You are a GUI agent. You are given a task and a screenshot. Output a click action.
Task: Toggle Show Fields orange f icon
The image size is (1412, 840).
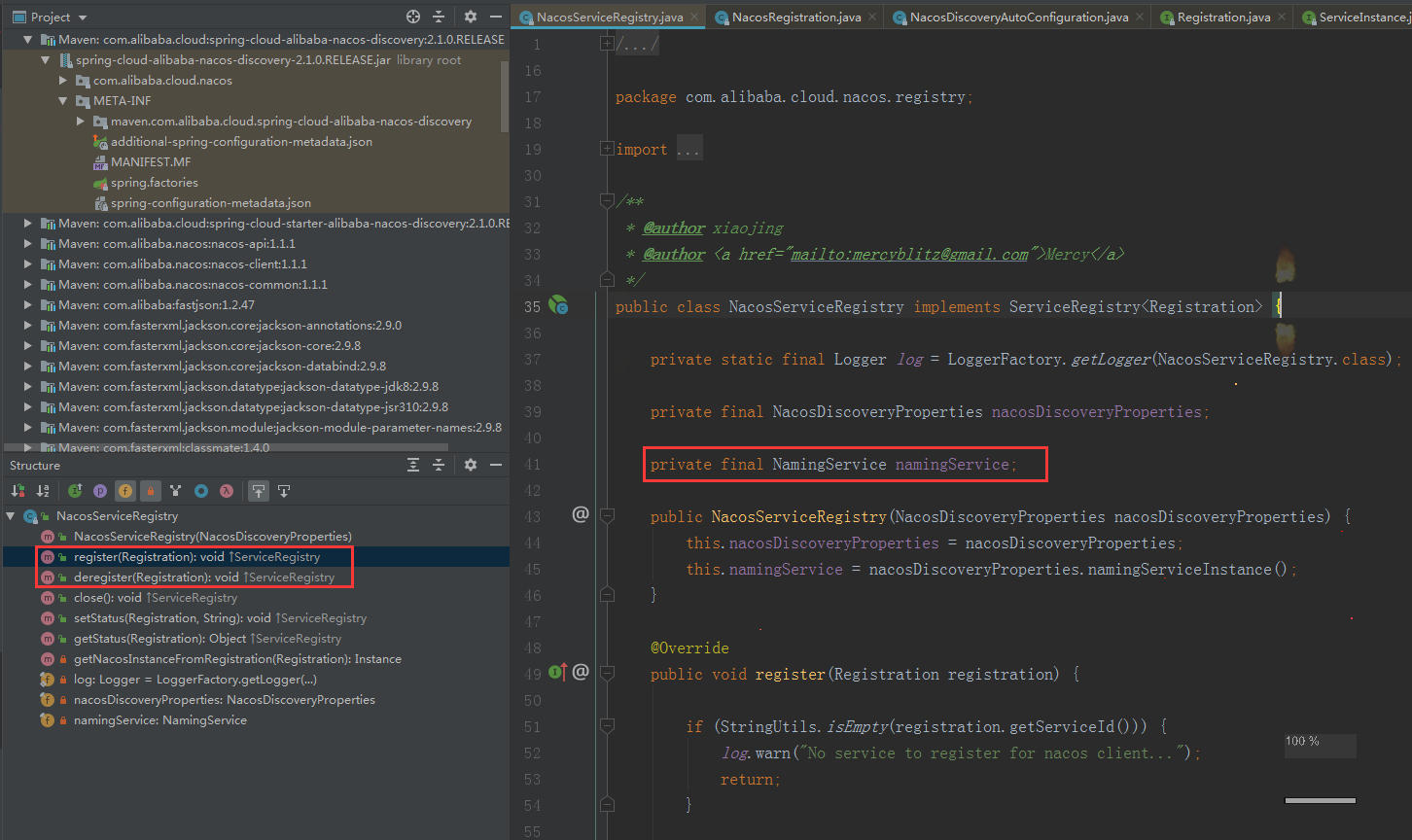click(x=124, y=491)
